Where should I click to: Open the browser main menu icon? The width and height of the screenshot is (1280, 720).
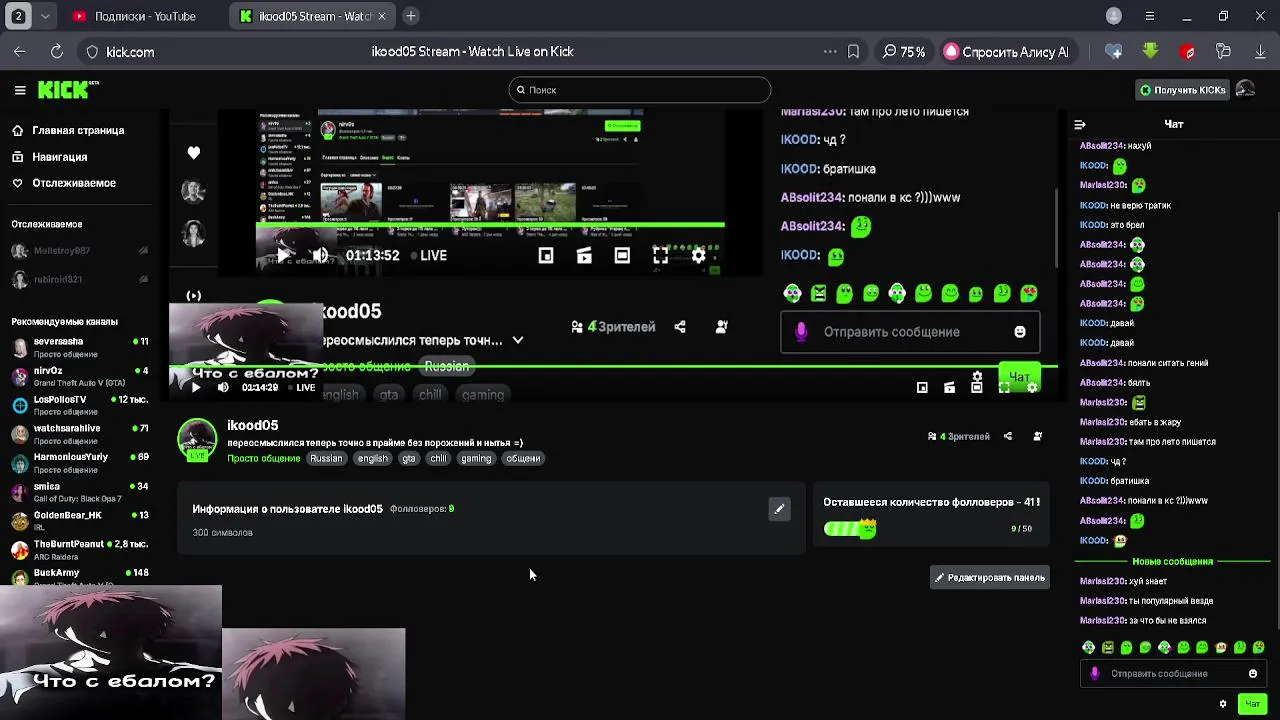coord(1150,16)
